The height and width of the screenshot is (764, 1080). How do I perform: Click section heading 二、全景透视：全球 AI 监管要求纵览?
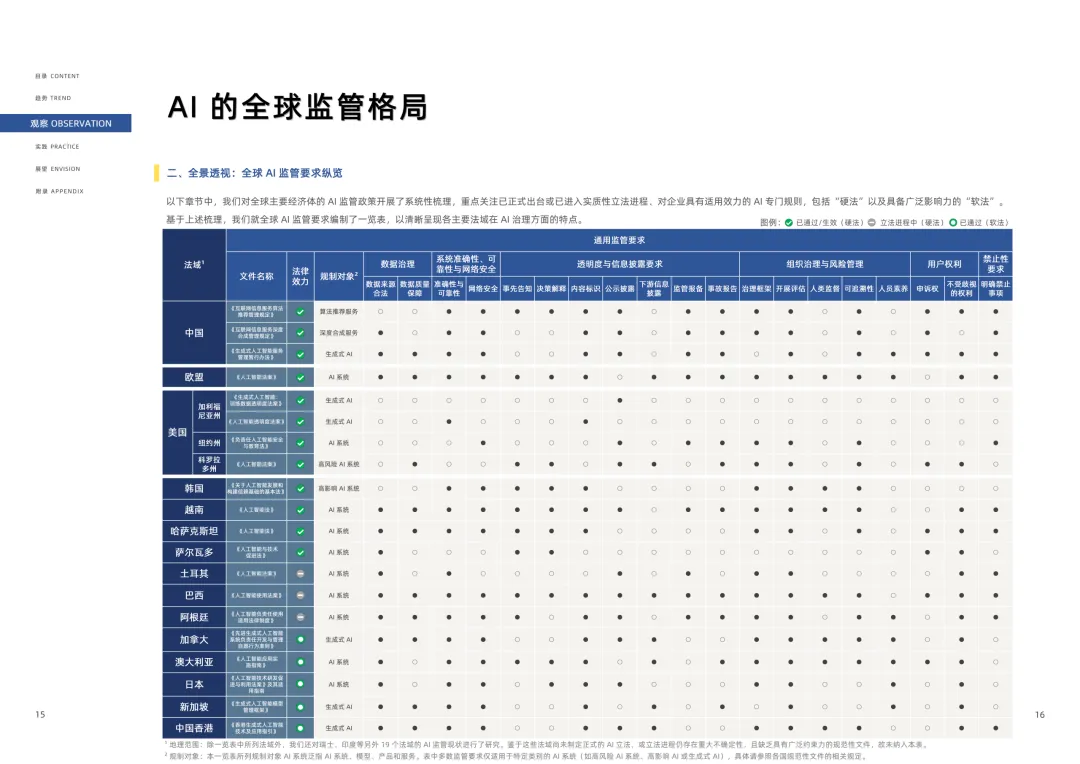click(255, 173)
